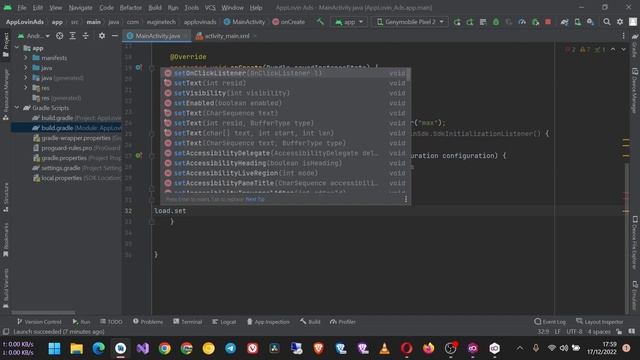Expand the res folder

(x=26, y=88)
